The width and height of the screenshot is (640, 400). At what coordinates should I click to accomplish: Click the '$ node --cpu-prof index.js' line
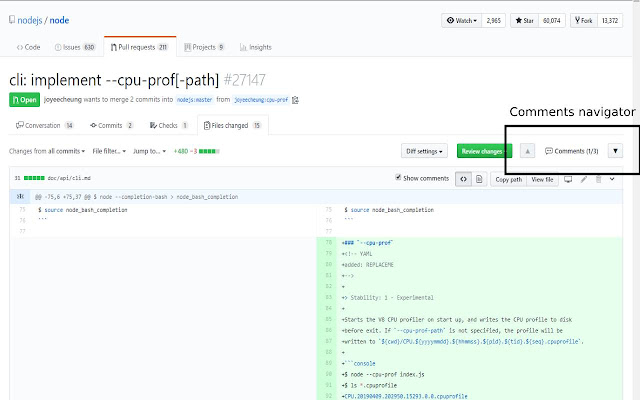[x=383, y=374]
